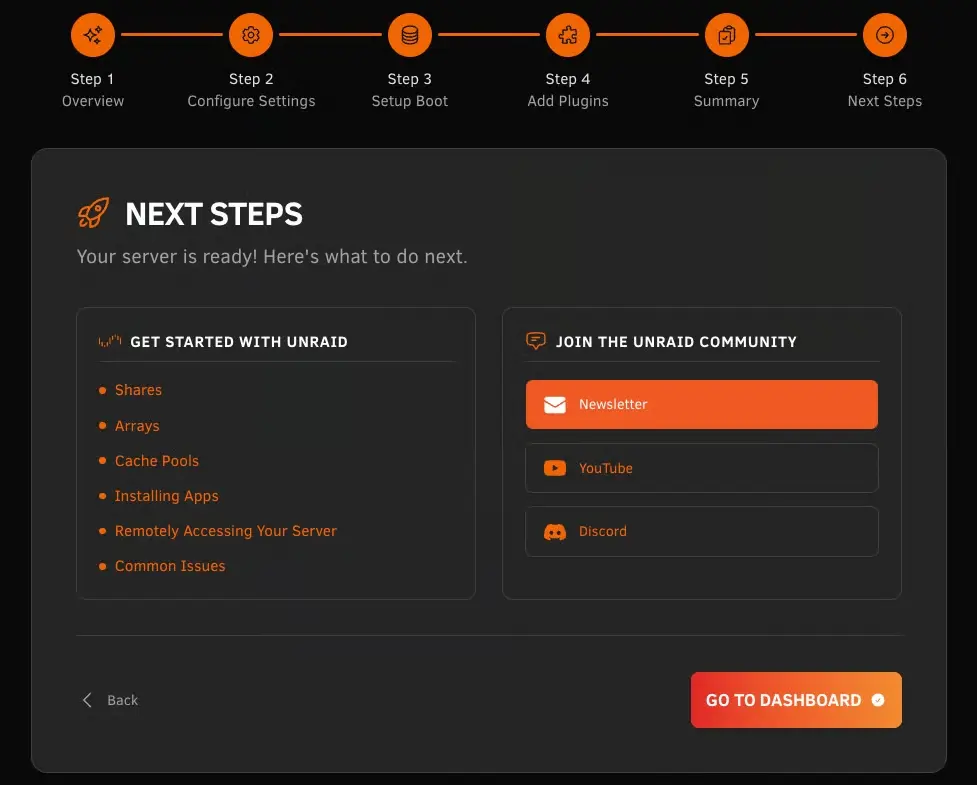Click the checkmark icon on Go To Dashboard
The image size is (977, 785).
(878, 700)
